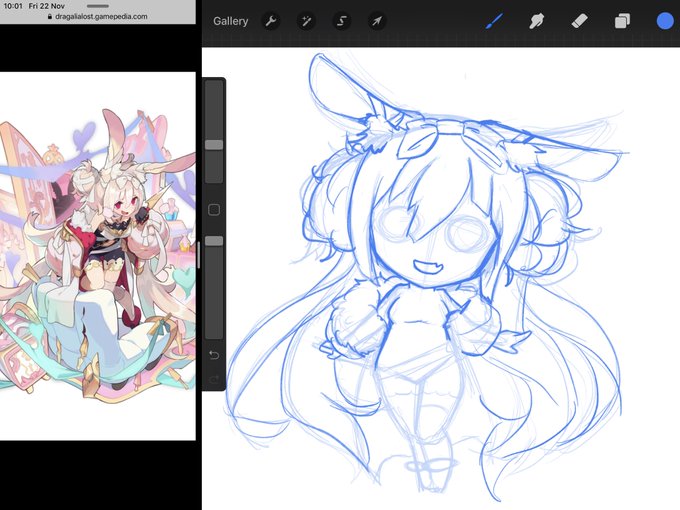
Task: Open the Adjustments magic wand menu
Action: [306, 21]
